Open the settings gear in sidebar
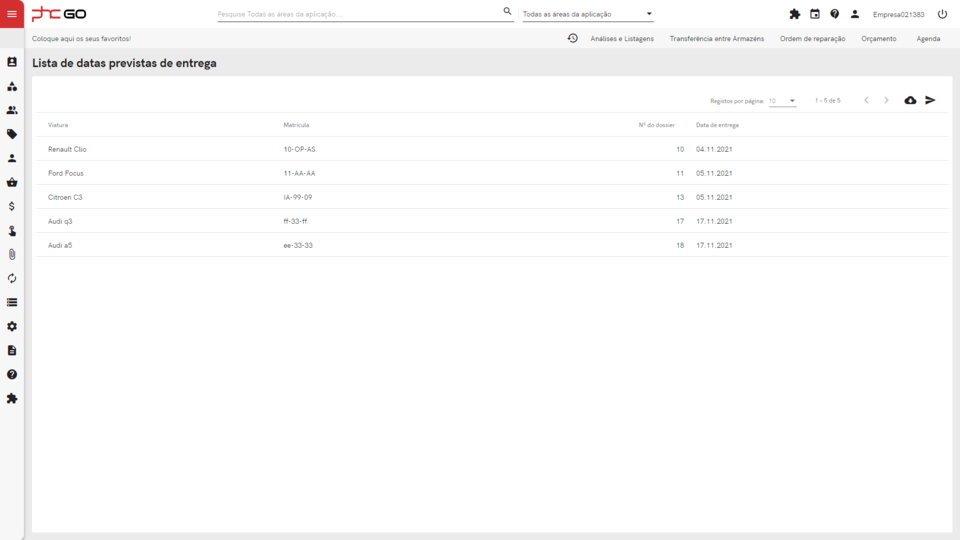 click(12, 326)
